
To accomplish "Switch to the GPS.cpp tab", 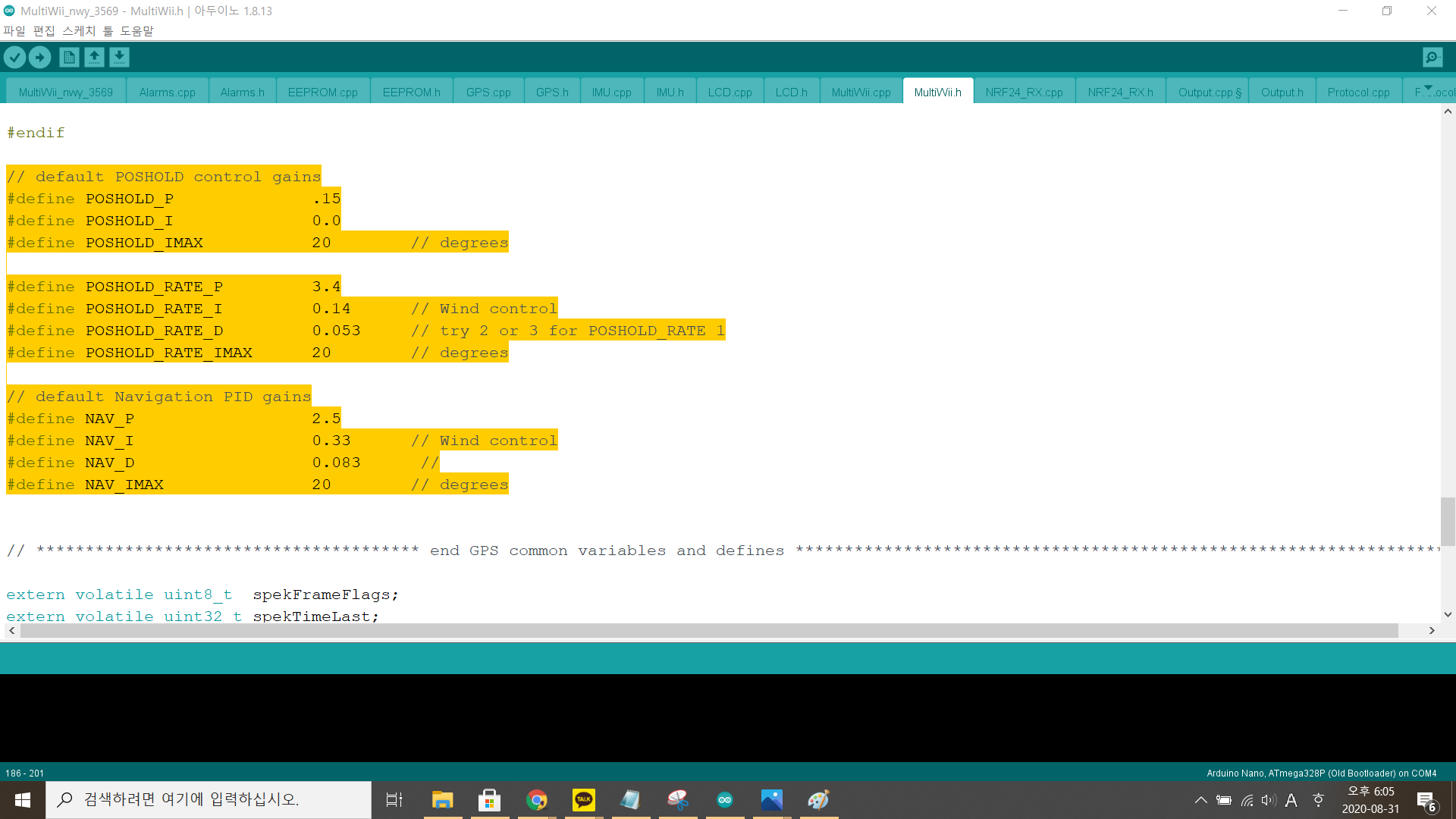I will (488, 92).
